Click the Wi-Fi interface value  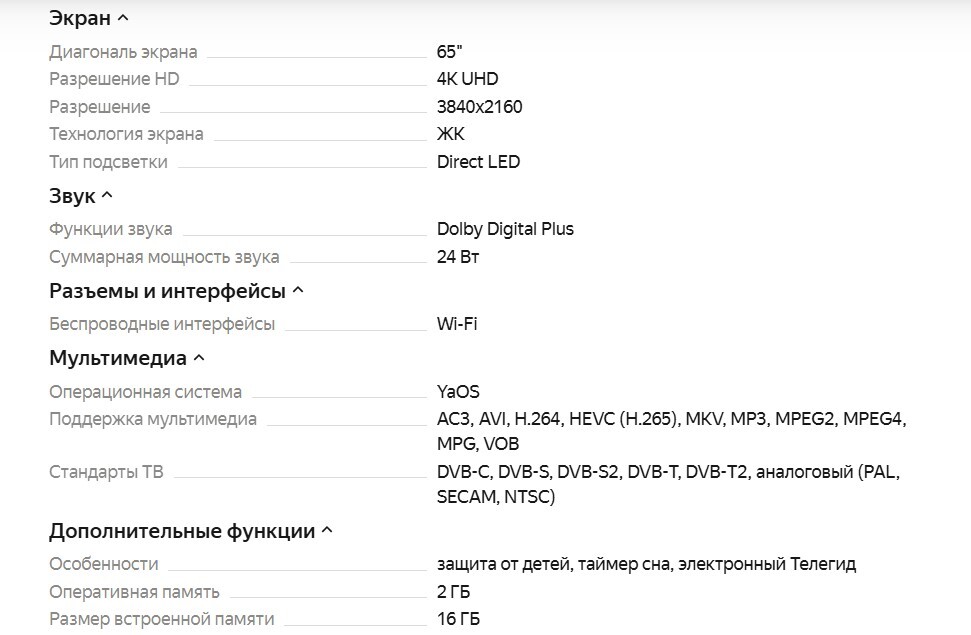457,324
